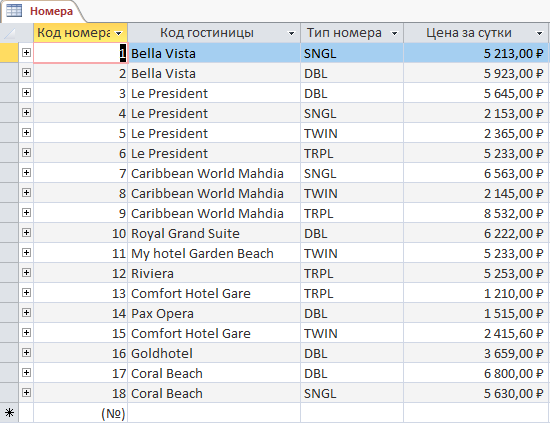Expand subdatasheet for record 1 Bella Vista

click(x=26, y=53)
